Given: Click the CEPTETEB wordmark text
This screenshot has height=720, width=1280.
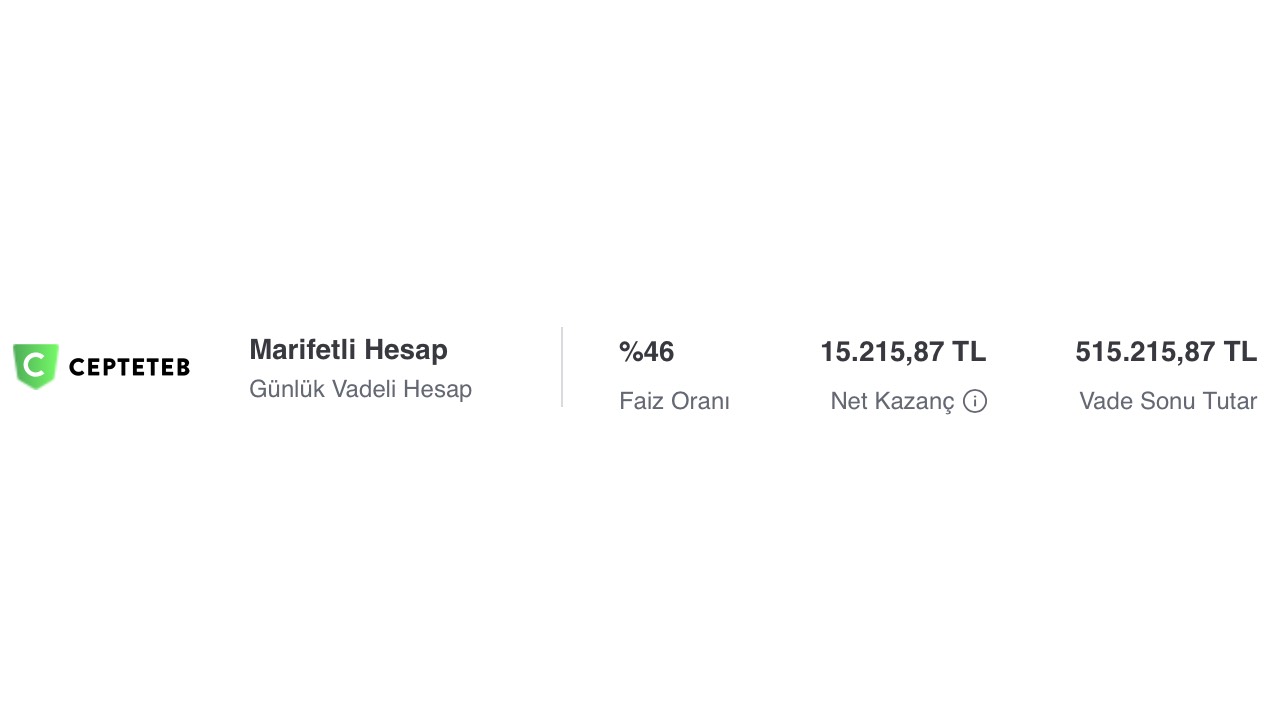Looking at the screenshot, I should point(129,368).
